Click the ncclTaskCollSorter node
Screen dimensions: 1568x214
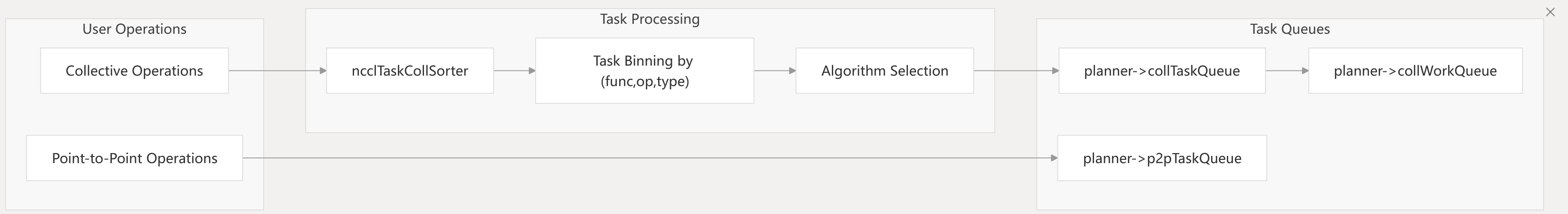click(x=410, y=70)
